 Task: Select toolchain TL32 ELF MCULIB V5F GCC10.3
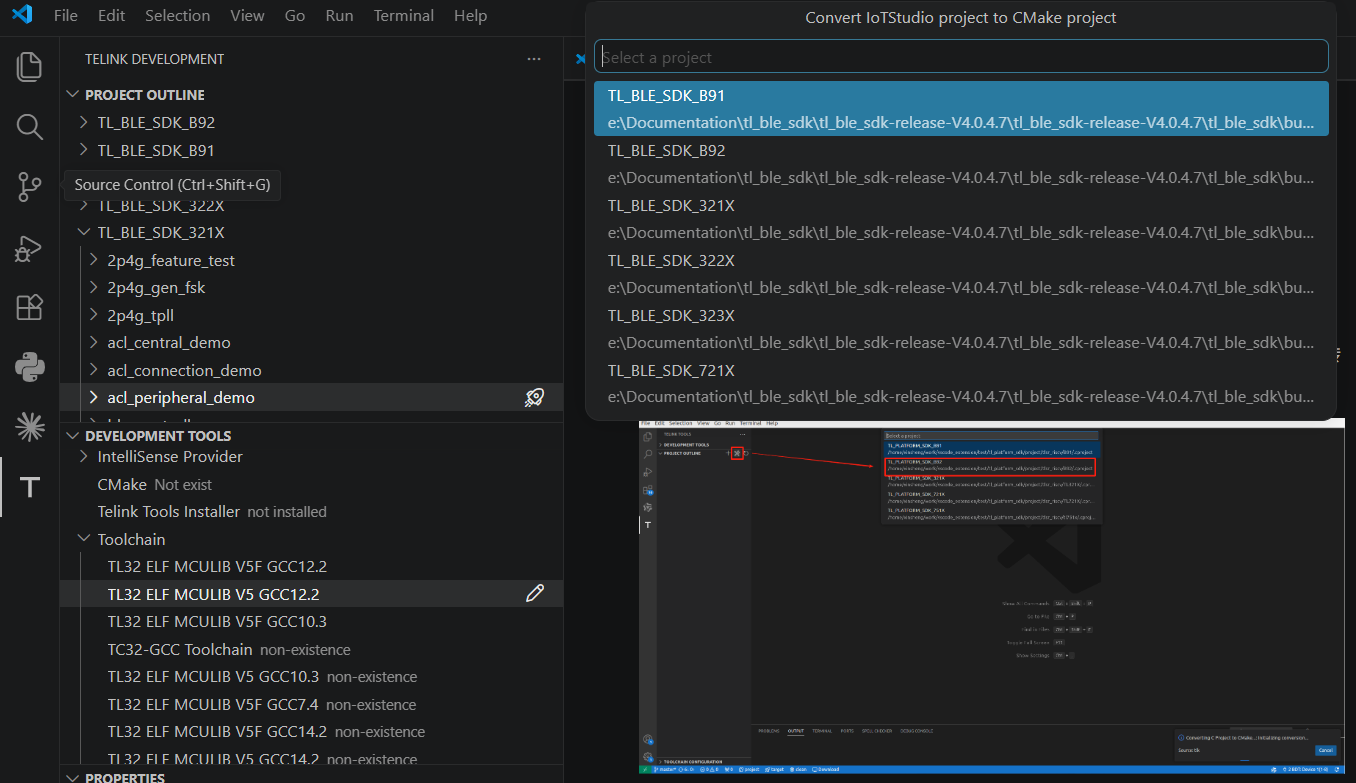pyautogui.click(x=311, y=622)
